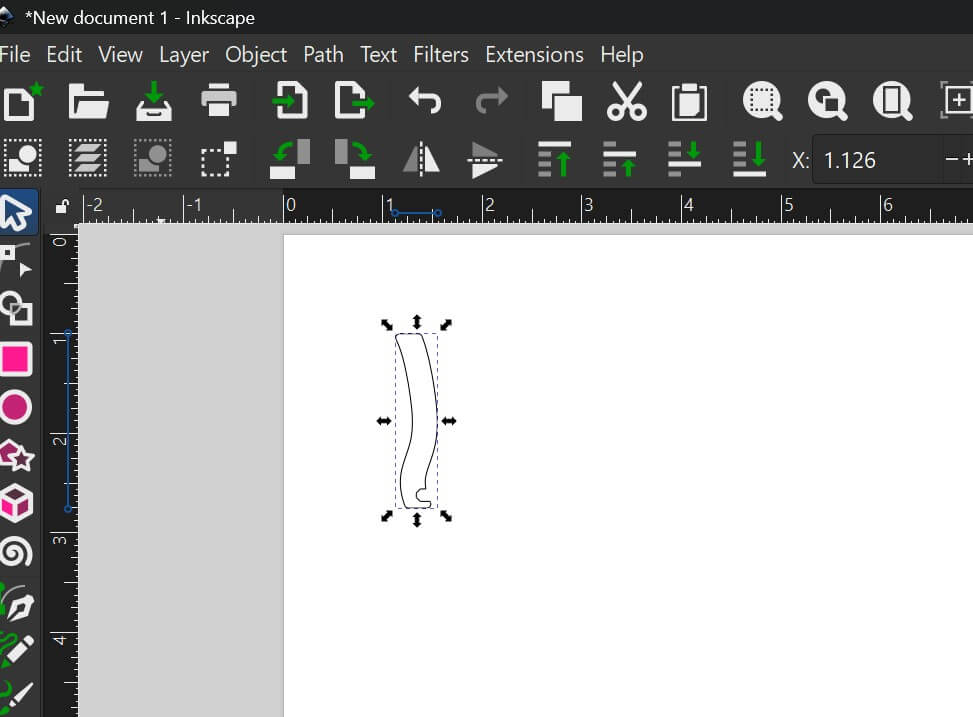Raise the selection one step

(619, 159)
